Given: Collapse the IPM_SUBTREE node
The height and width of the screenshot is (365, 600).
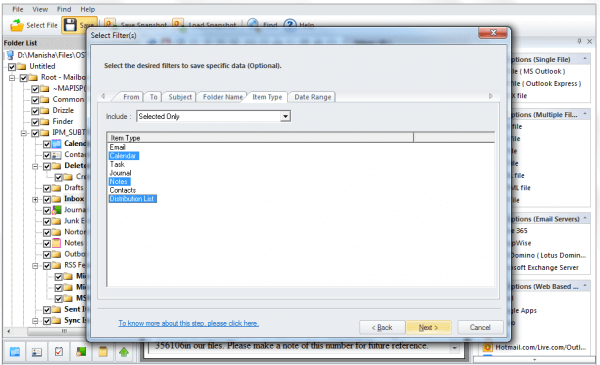Looking at the screenshot, I should pos(24,133).
